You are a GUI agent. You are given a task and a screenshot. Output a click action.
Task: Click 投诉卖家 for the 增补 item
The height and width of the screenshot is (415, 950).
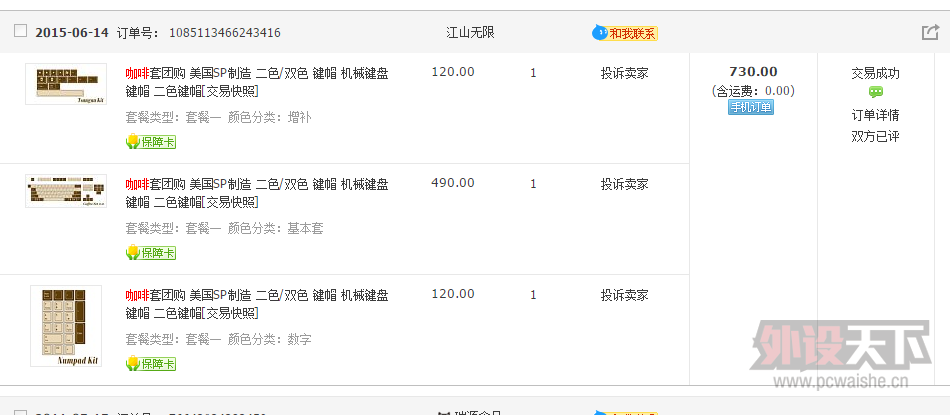tap(624, 73)
